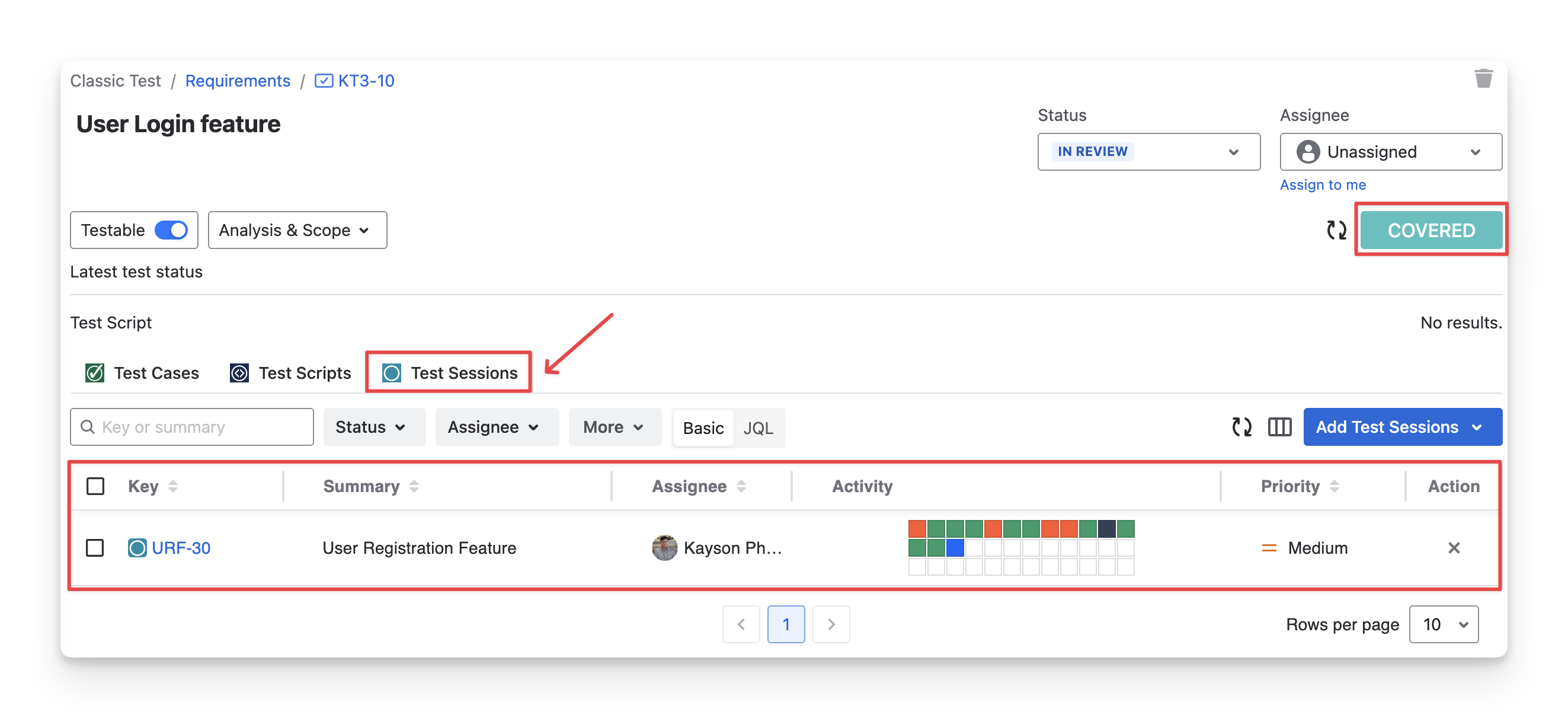
Task: Click the Assign to me link
Action: coord(1322,184)
